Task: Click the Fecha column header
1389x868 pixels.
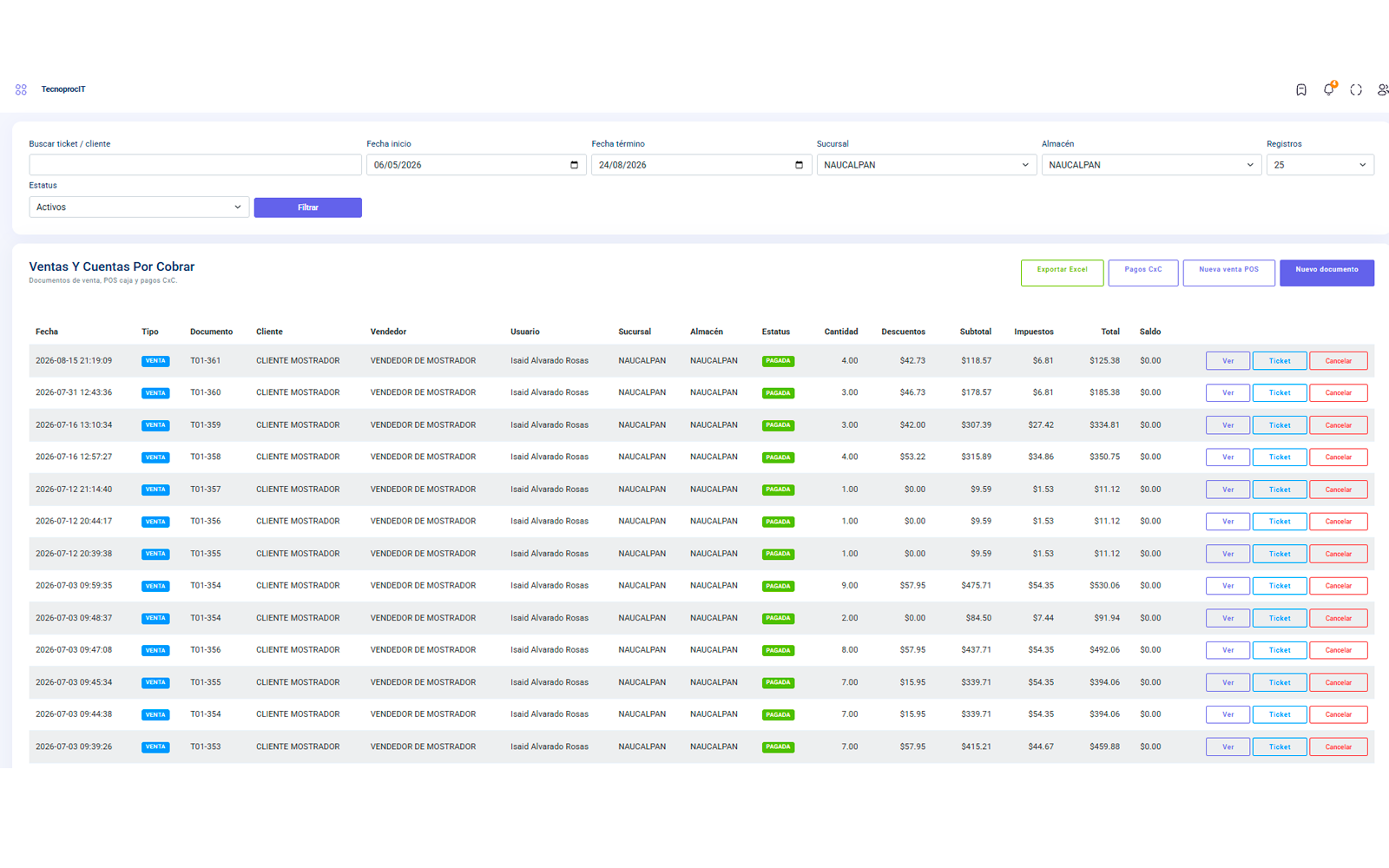Action: [47, 332]
